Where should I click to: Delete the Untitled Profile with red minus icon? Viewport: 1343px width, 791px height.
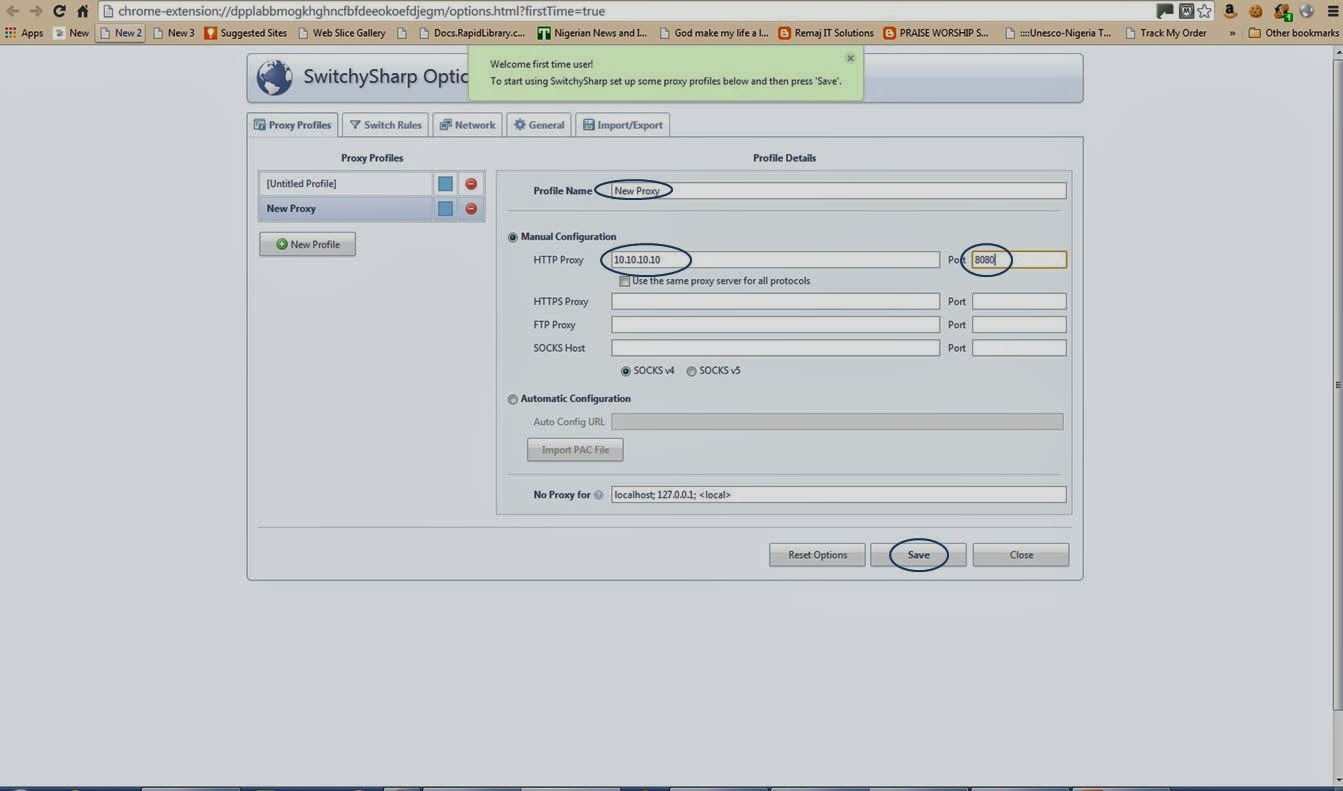(471, 184)
